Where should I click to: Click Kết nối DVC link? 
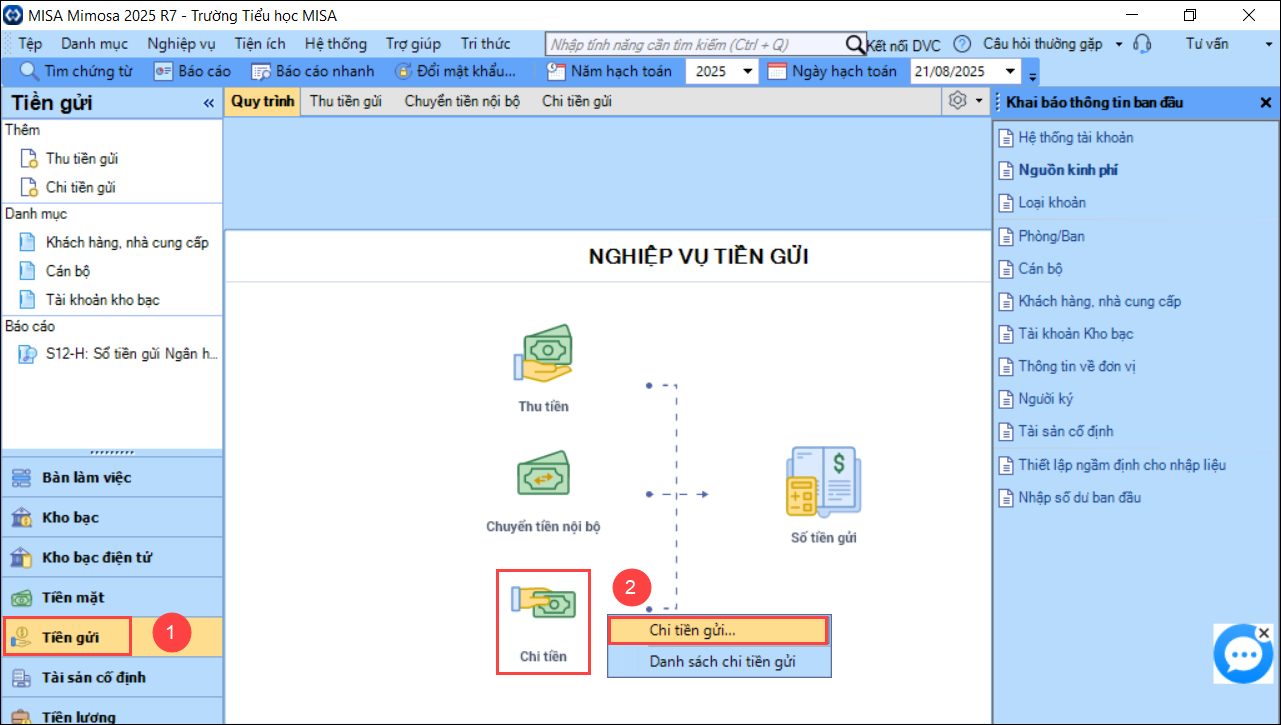(904, 45)
